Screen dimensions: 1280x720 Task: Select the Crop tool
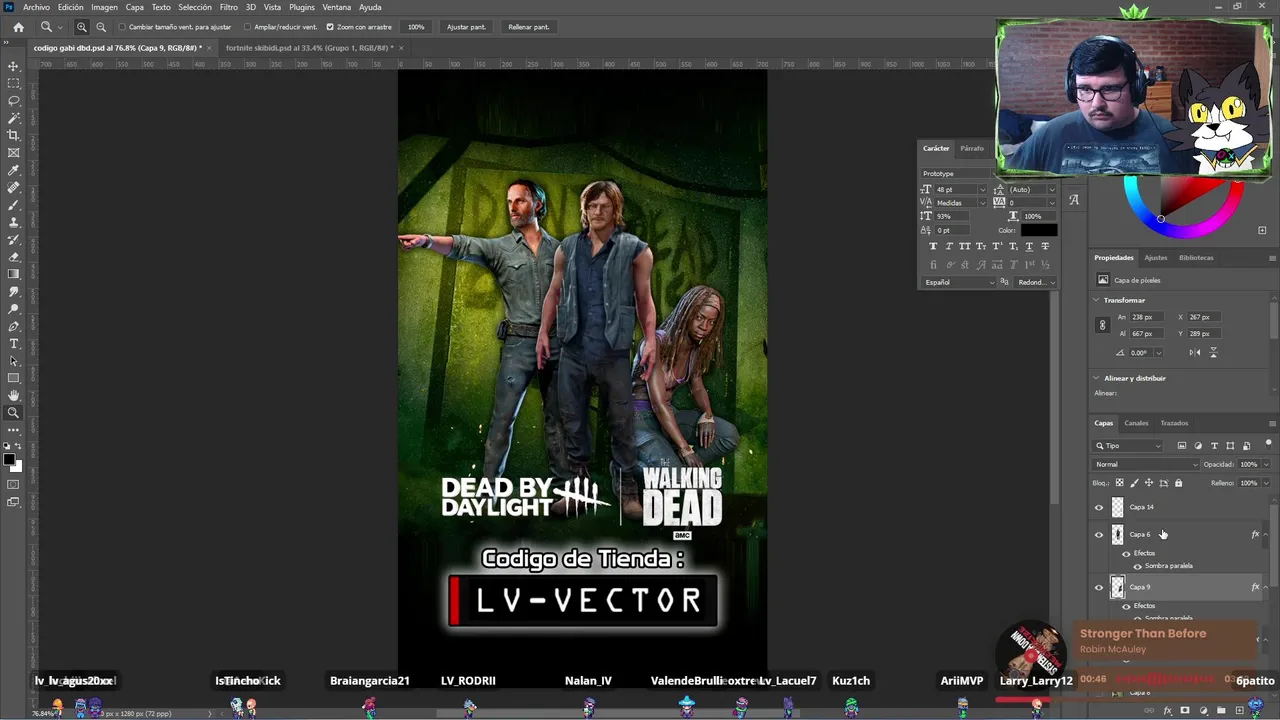[x=13, y=136]
